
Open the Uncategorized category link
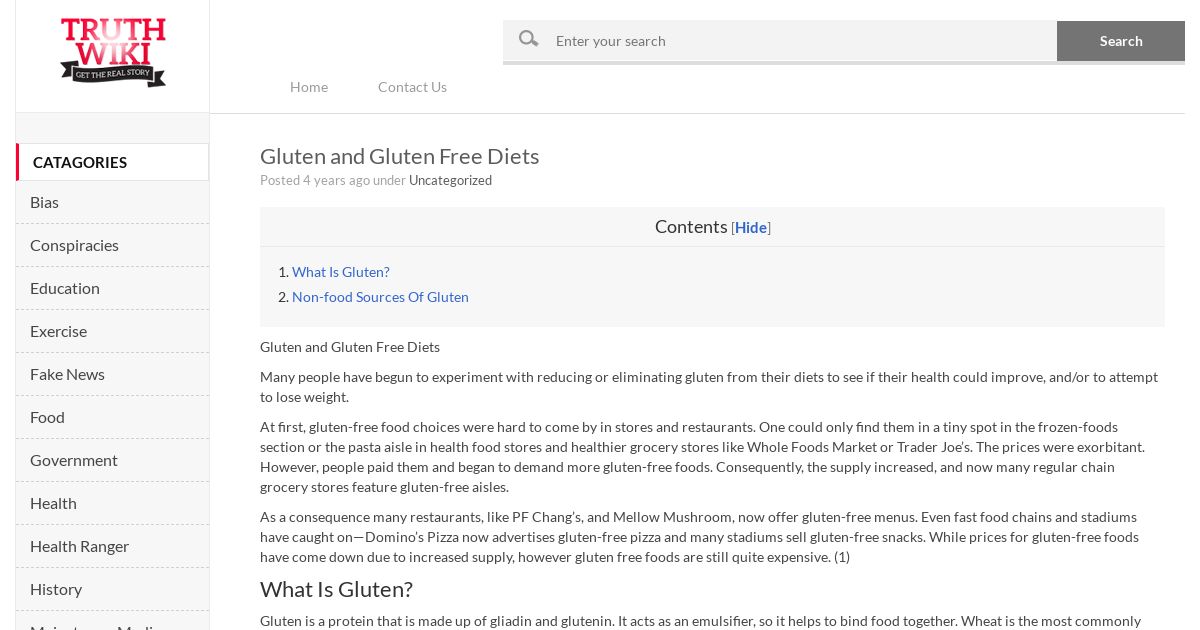click(x=450, y=180)
